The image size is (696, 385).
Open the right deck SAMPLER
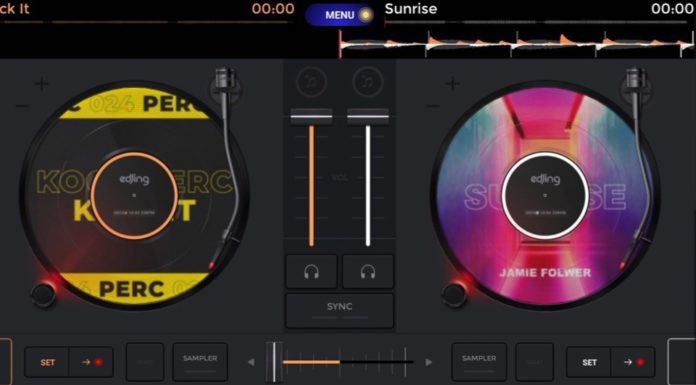tap(479, 362)
